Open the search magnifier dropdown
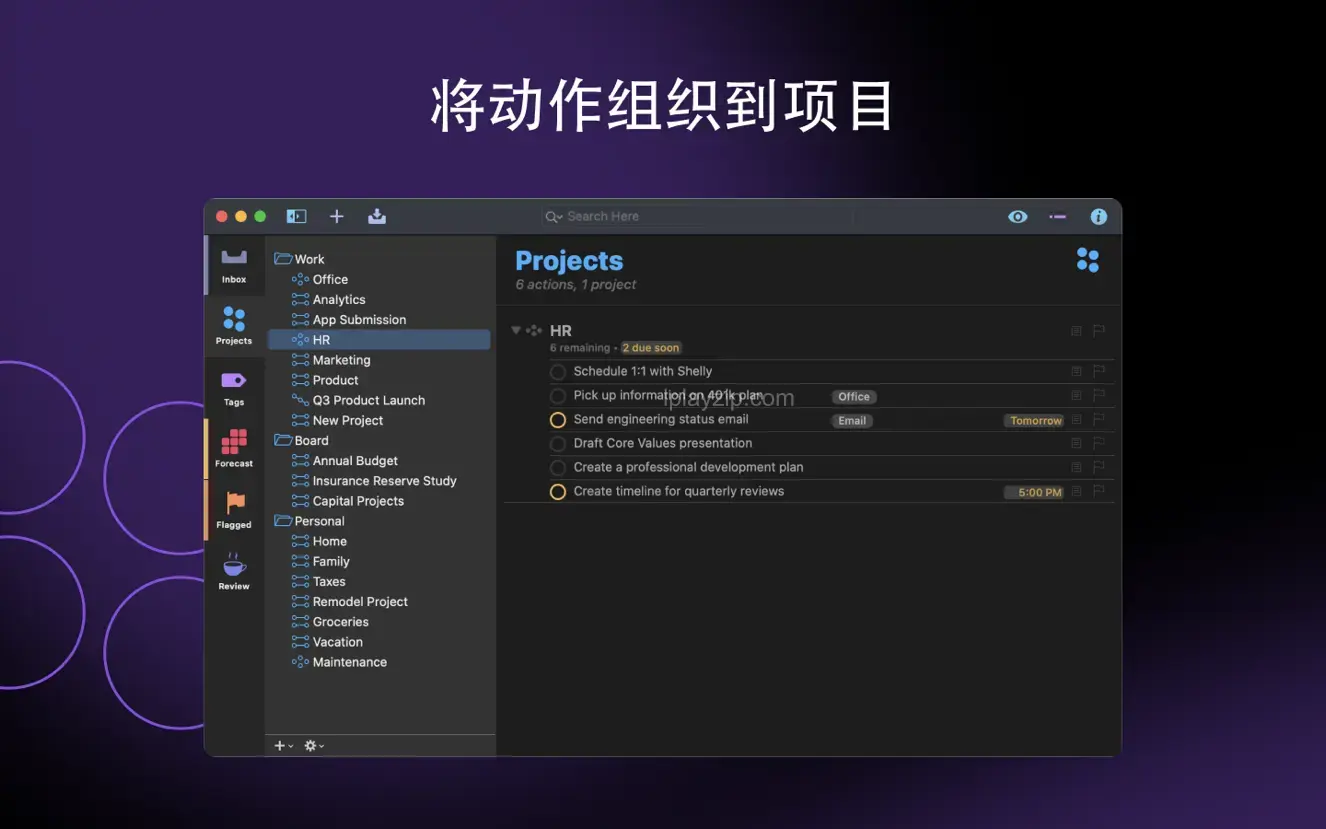The height and width of the screenshot is (829, 1326). (553, 216)
